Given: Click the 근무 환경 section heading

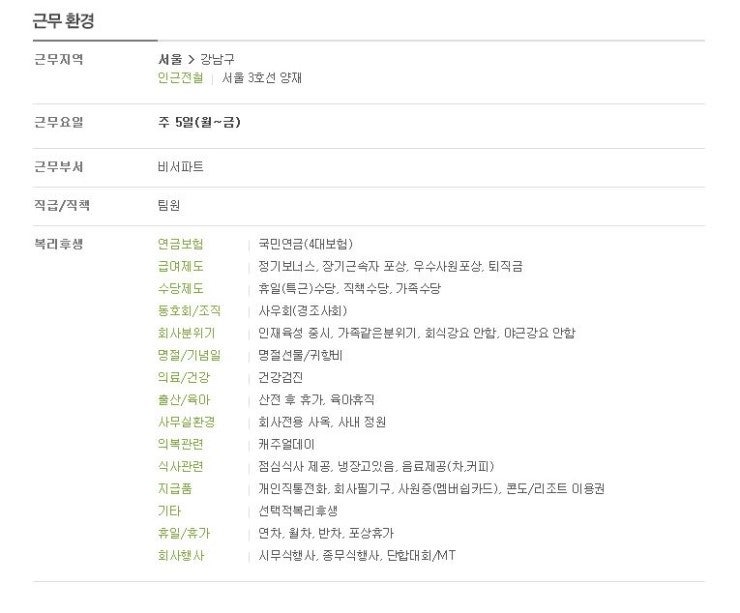Looking at the screenshot, I should 63,21.
